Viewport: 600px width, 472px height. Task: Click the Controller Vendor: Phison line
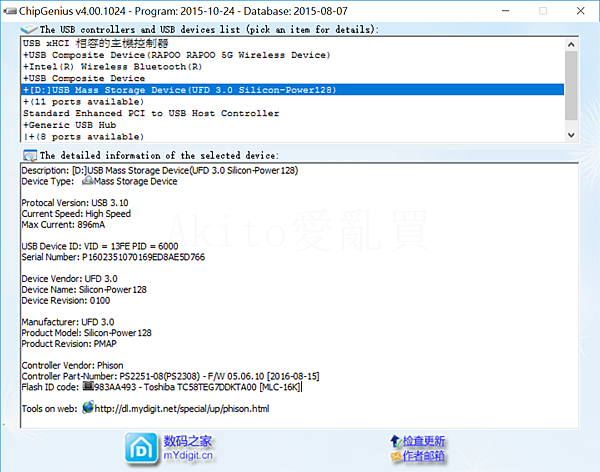coord(72,365)
